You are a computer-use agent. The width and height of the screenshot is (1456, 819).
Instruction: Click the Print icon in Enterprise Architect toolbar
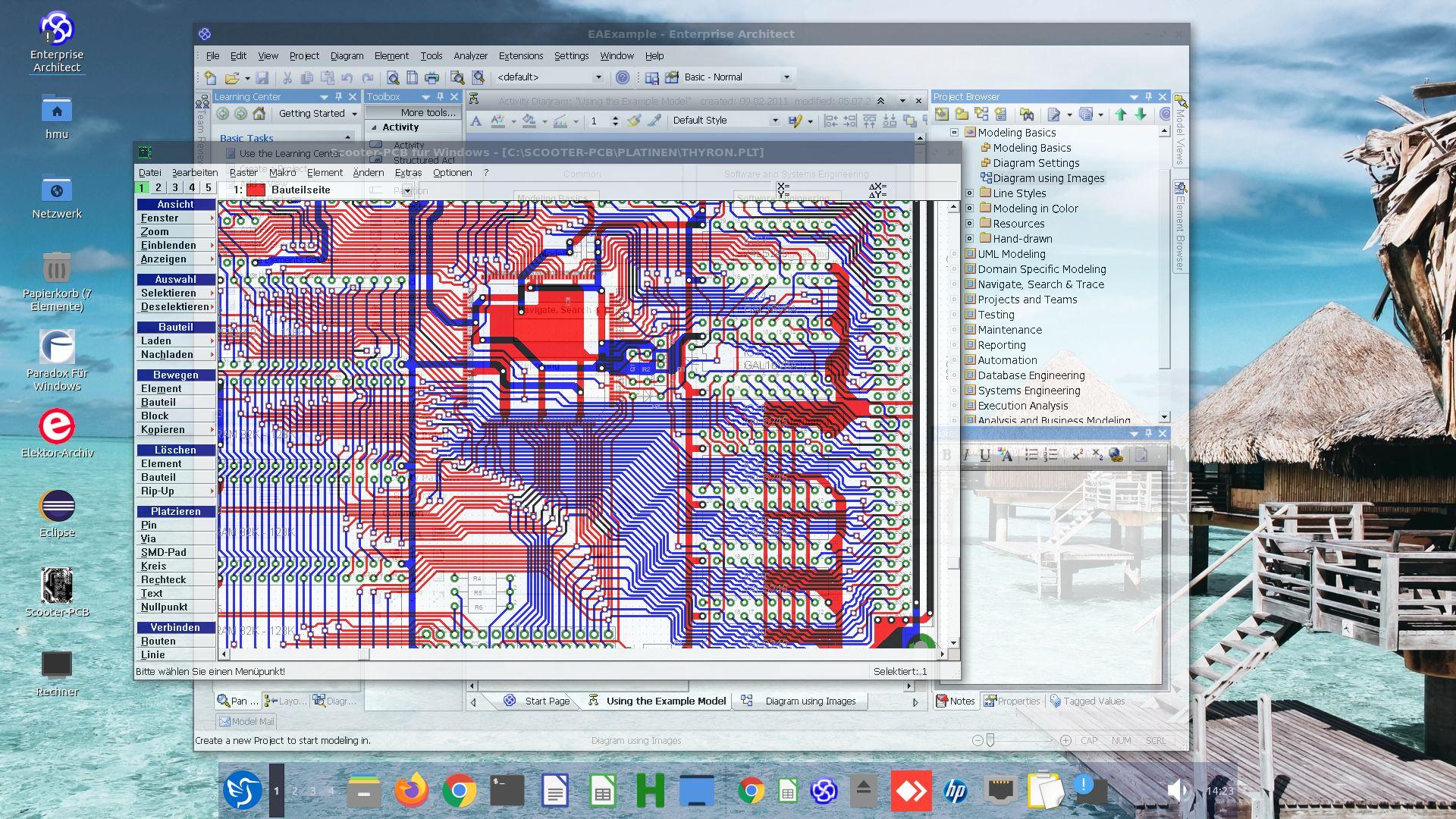pyautogui.click(x=431, y=77)
